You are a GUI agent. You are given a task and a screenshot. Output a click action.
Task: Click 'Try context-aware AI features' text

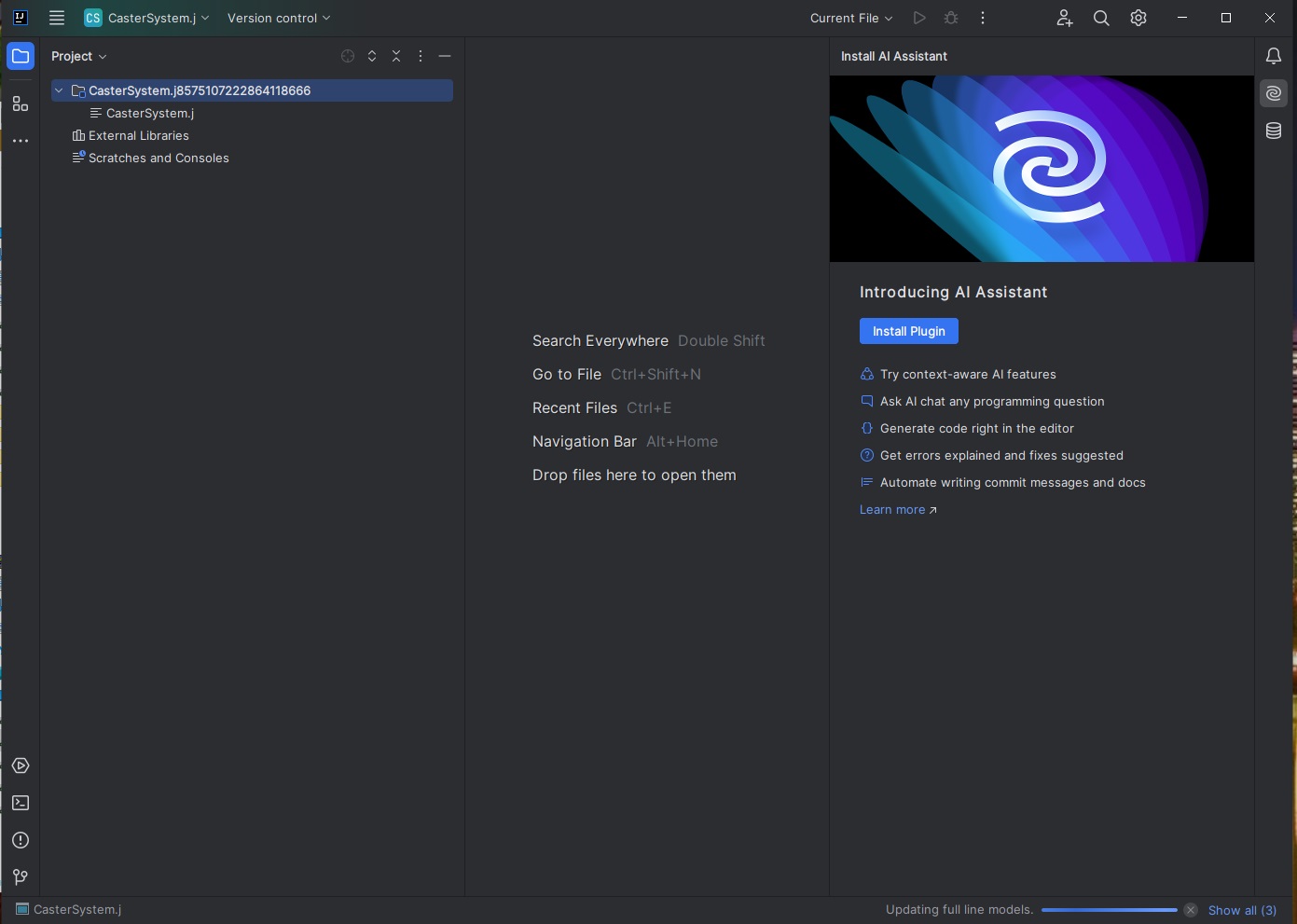click(968, 374)
